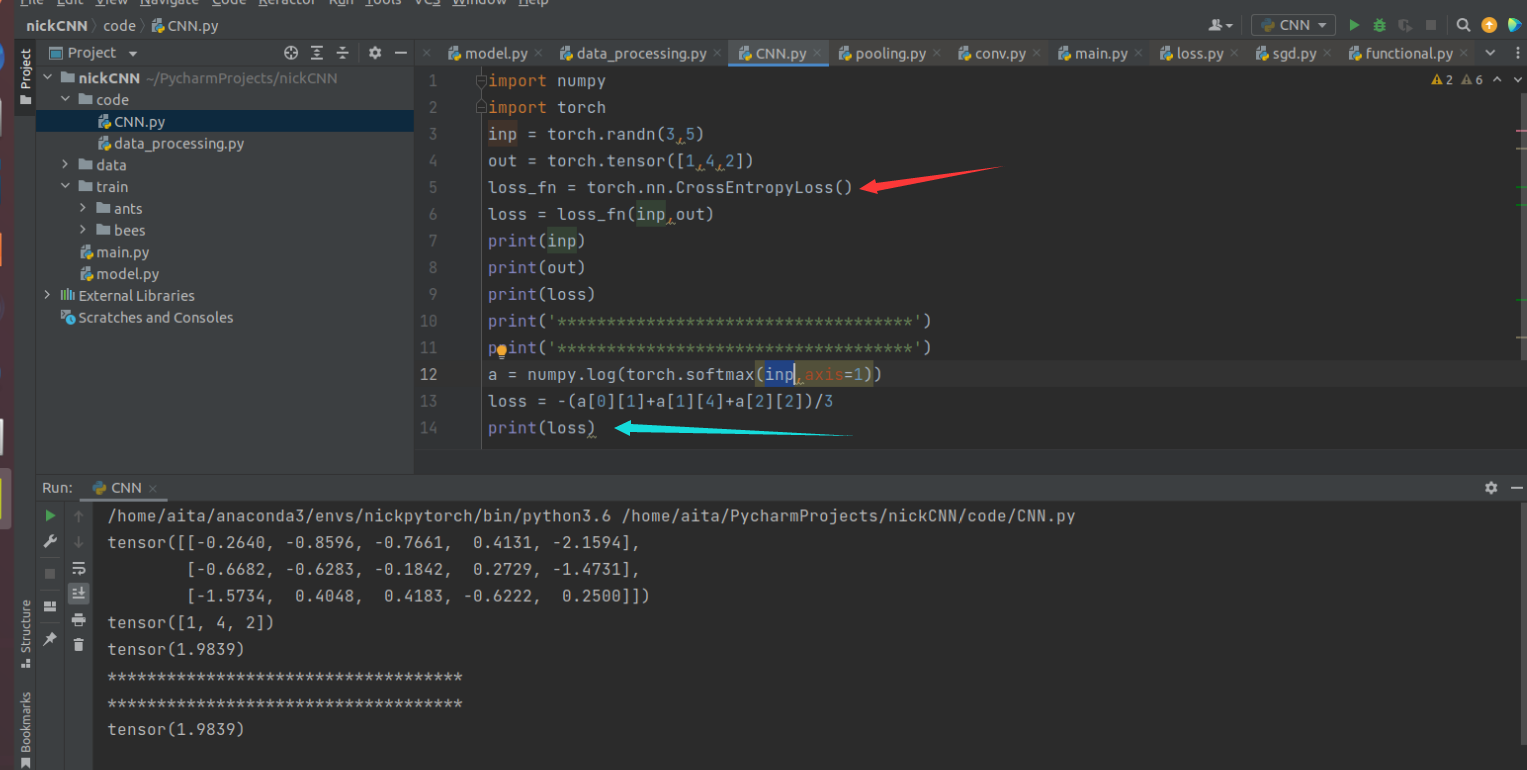Expand the bees folder

pos(83,230)
